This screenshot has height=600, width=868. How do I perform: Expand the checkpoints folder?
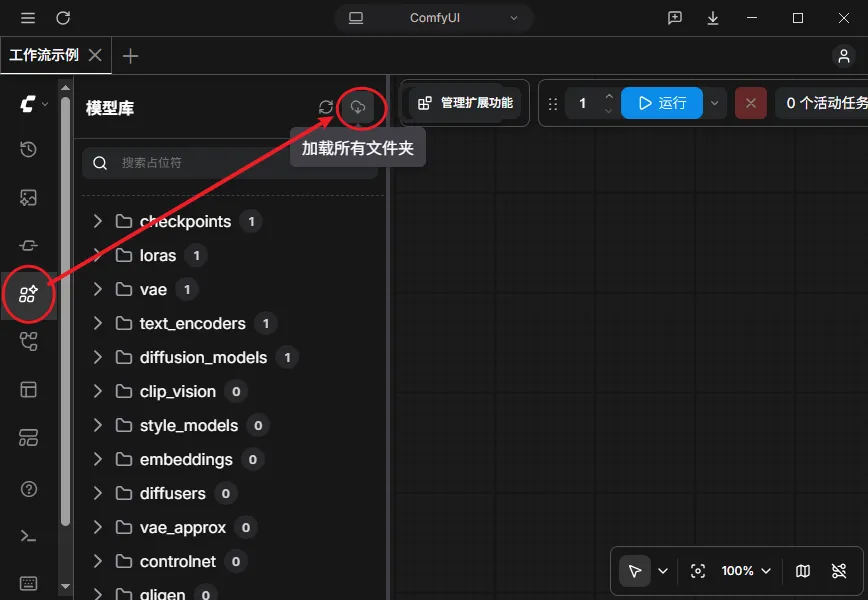[x=97, y=221]
